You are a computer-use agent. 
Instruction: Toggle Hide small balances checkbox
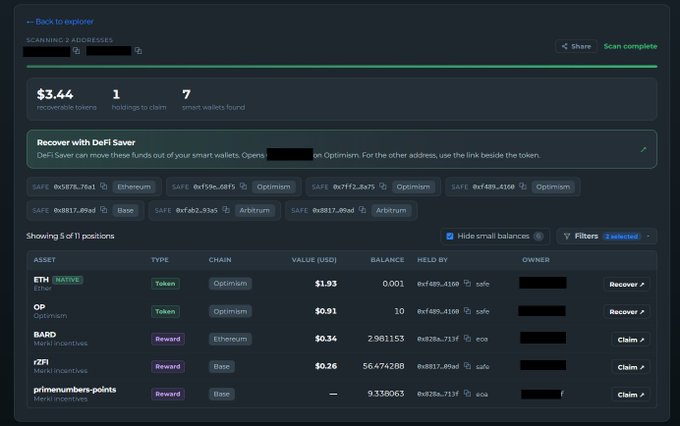[450, 236]
